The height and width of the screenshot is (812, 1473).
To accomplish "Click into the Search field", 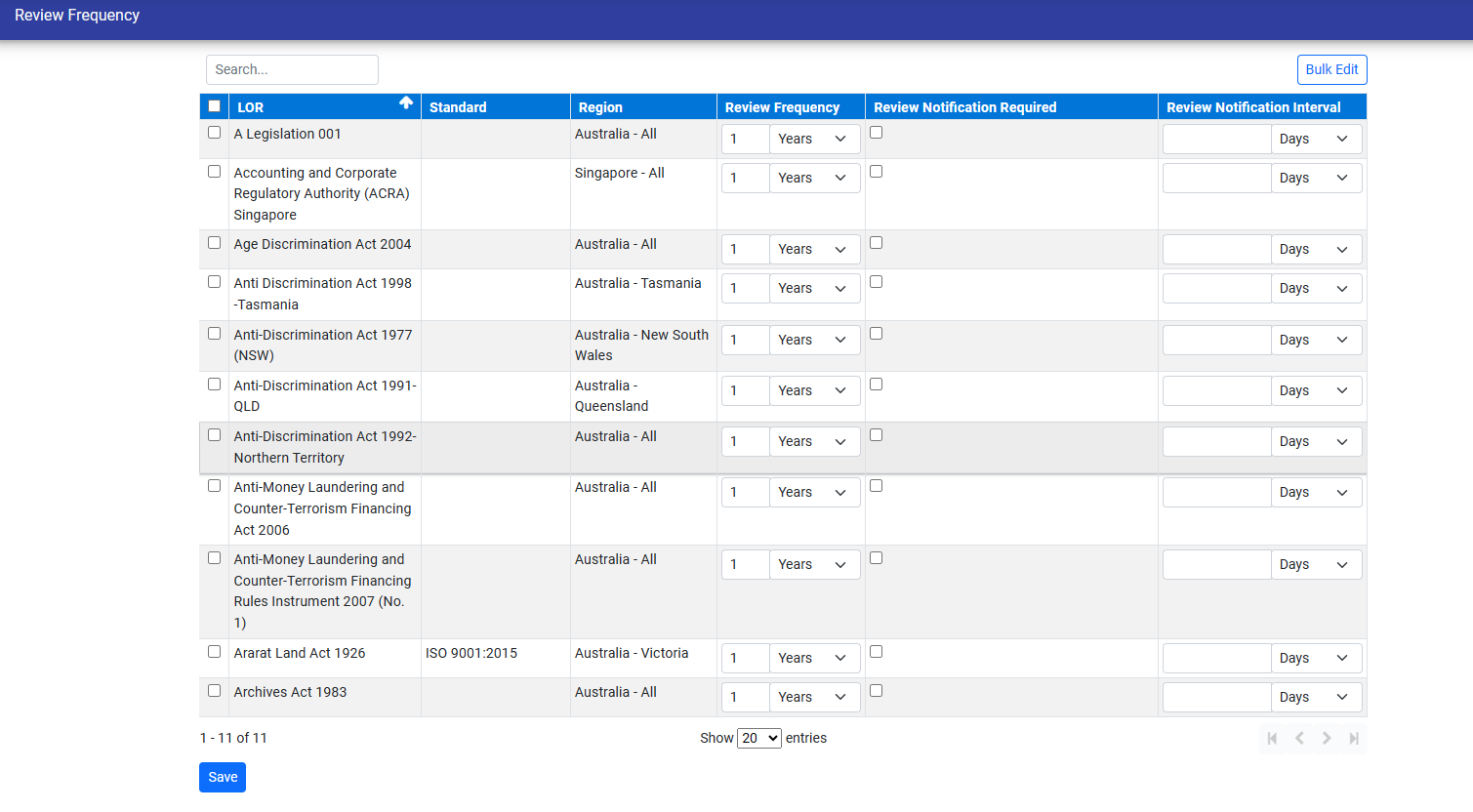I will tap(292, 69).
